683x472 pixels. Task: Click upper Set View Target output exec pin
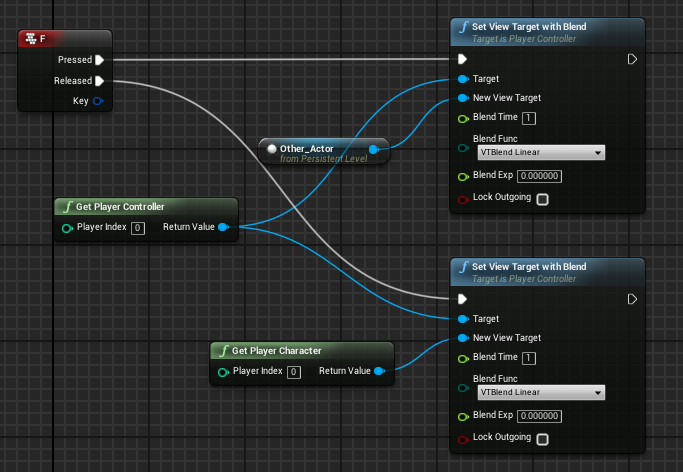(x=632, y=59)
